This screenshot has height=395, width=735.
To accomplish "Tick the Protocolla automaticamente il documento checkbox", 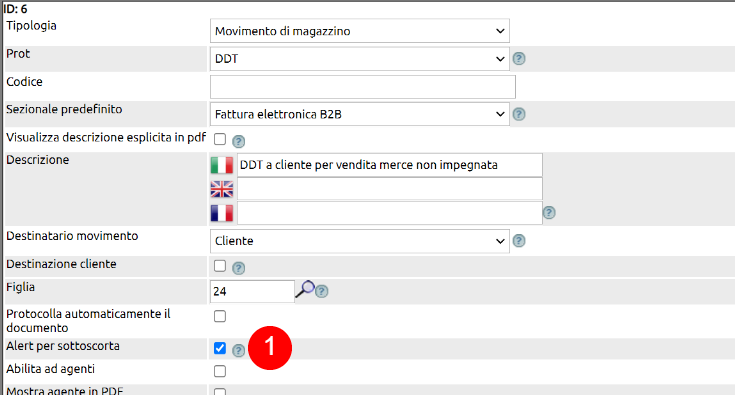I will pyautogui.click(x=220, y=316).
